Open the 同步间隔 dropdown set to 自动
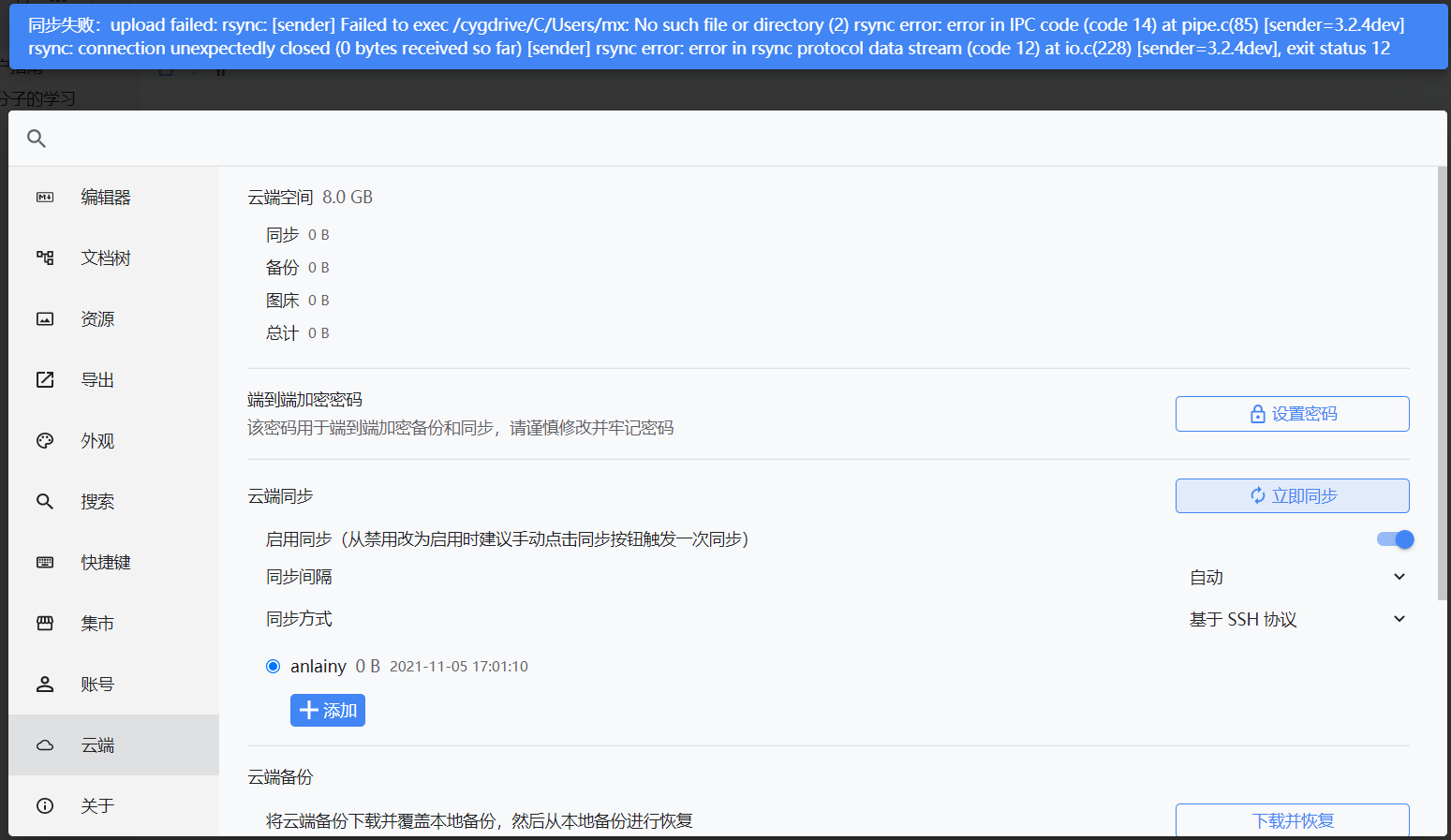Image resolution: width=1451 pixels, height=840 pixels. click(x=1296, y=578)
